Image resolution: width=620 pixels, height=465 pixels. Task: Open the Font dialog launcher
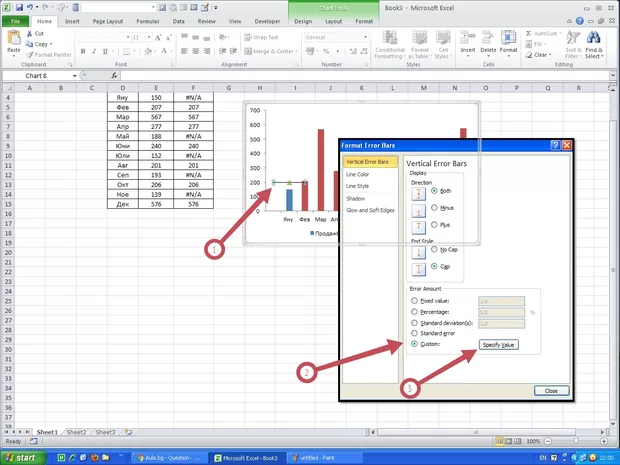point(173,65)
